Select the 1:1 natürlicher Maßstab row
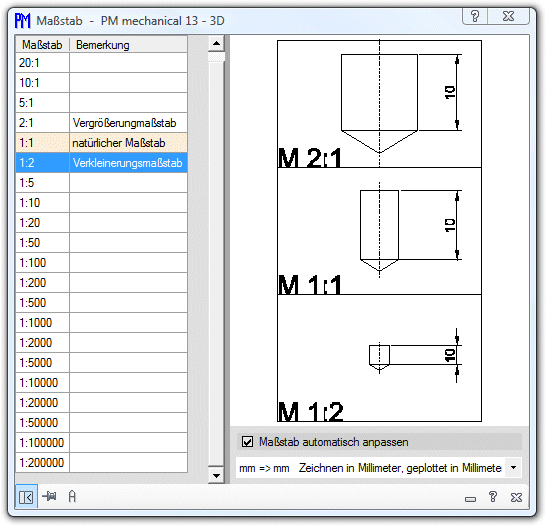 [101, 143]
